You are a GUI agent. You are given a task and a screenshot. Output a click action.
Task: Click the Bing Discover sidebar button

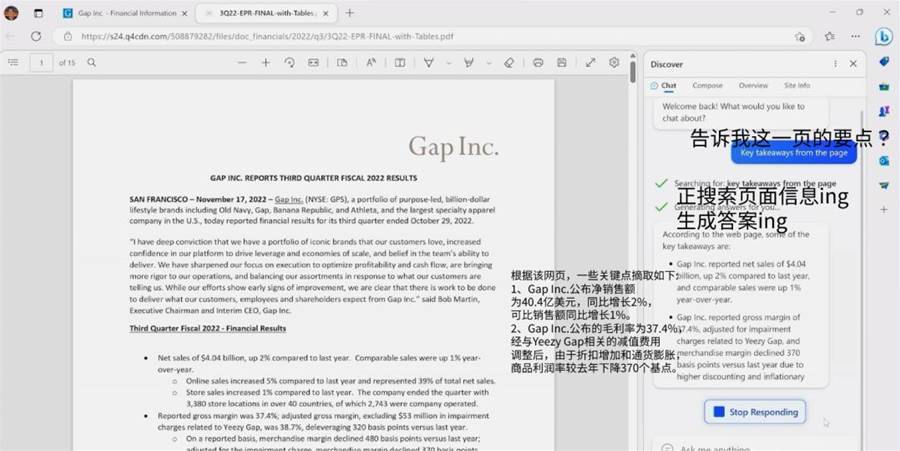pos(883,36)
